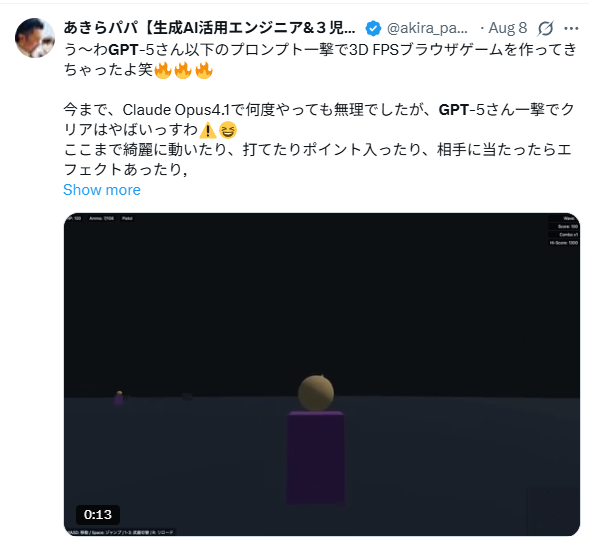Click the Pistol weapon label in HUD

tap(127, 218)
